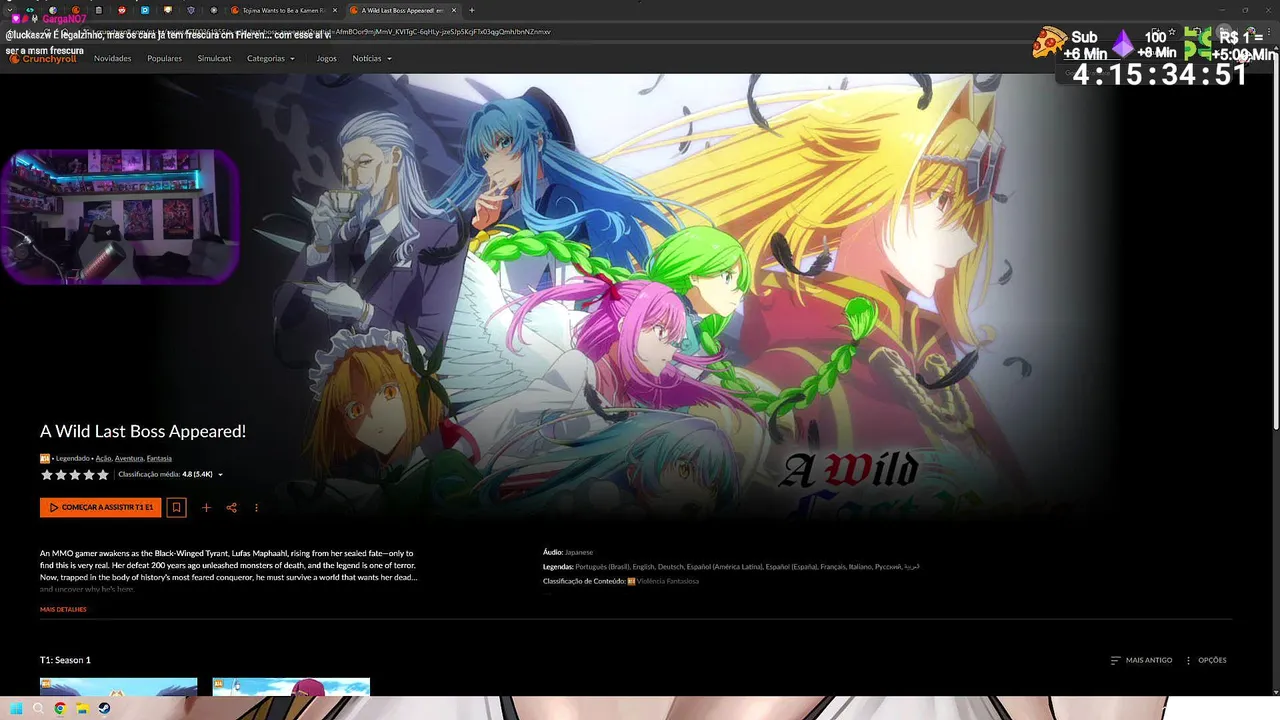Open the Simulcast page

pos(214,58)
